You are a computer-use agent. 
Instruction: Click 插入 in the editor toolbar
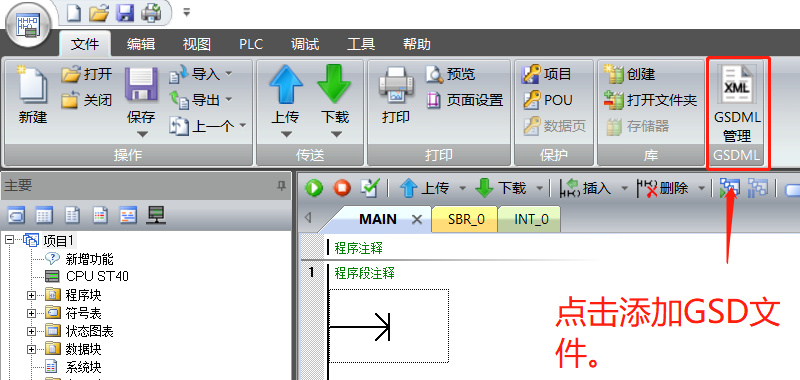pos(586,189)
